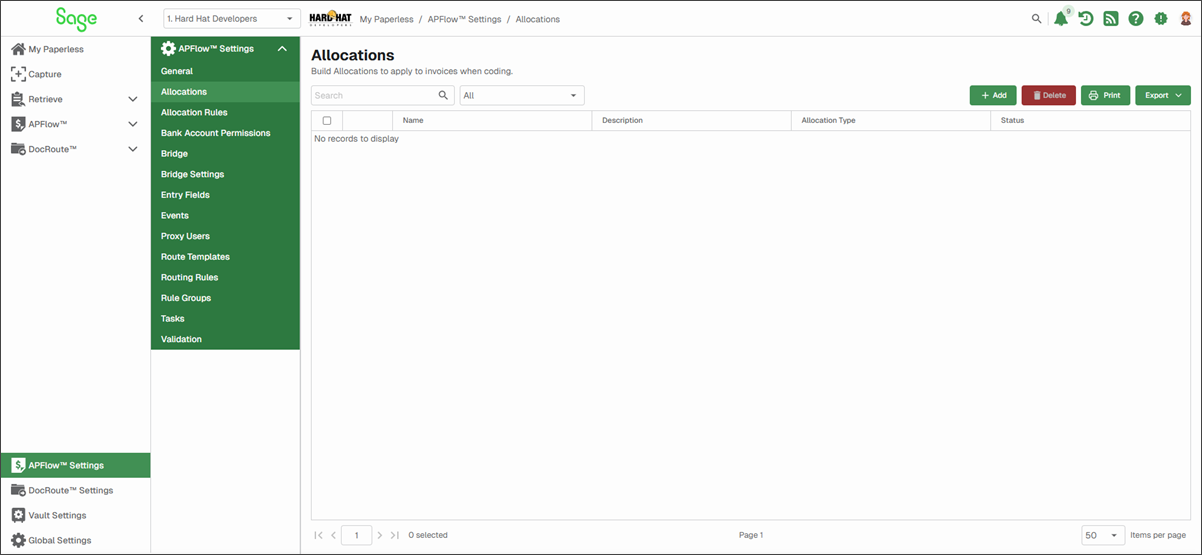Image resolution: width=1202 pixels, height=555 pixels.
Task: Open the items per page dropdown
Action: click(1104, 535)
